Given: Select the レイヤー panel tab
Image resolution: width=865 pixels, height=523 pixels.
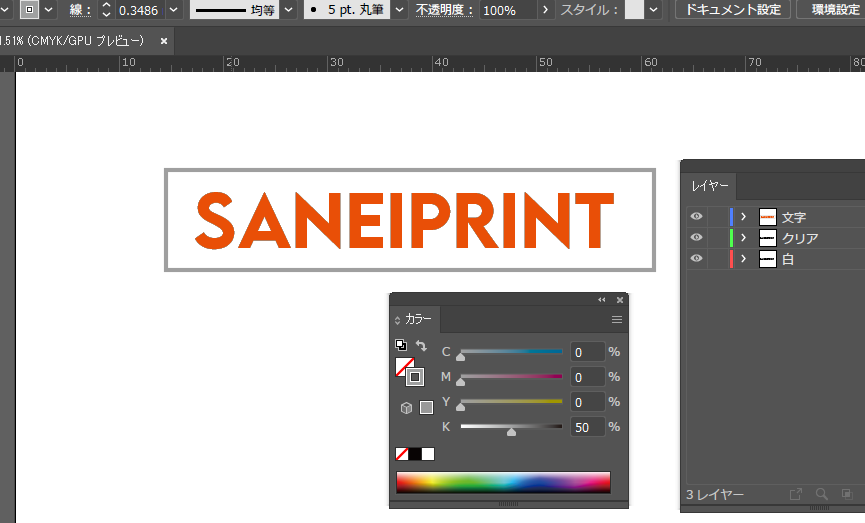Looking at the screenshot, I should click(x=710, y=186).
